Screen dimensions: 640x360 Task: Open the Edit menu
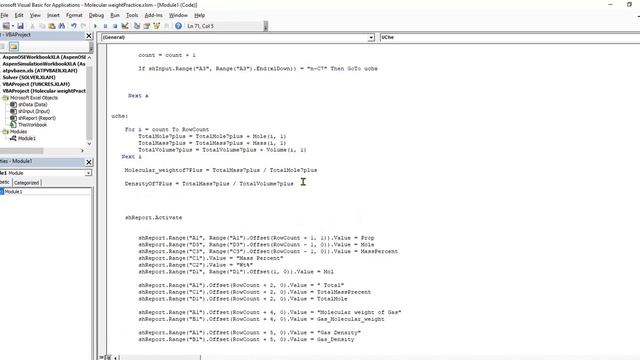coord(19,15)
